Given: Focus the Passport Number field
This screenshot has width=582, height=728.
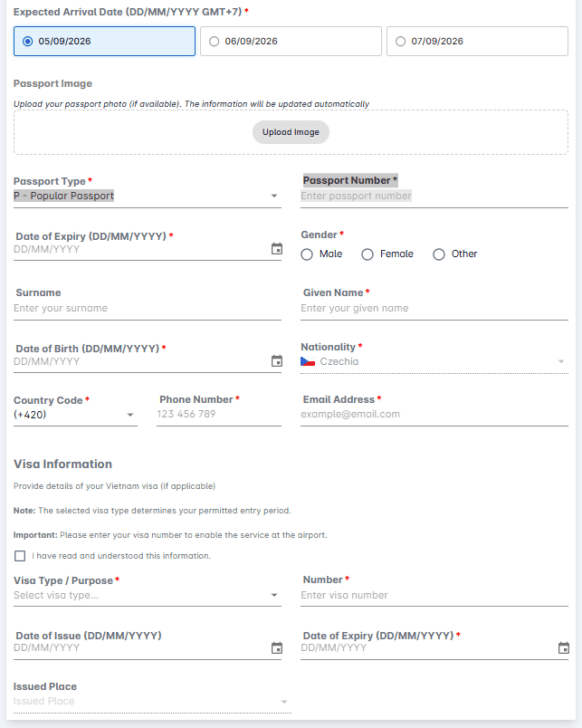Looking at the screenshot, I should 434,196.
